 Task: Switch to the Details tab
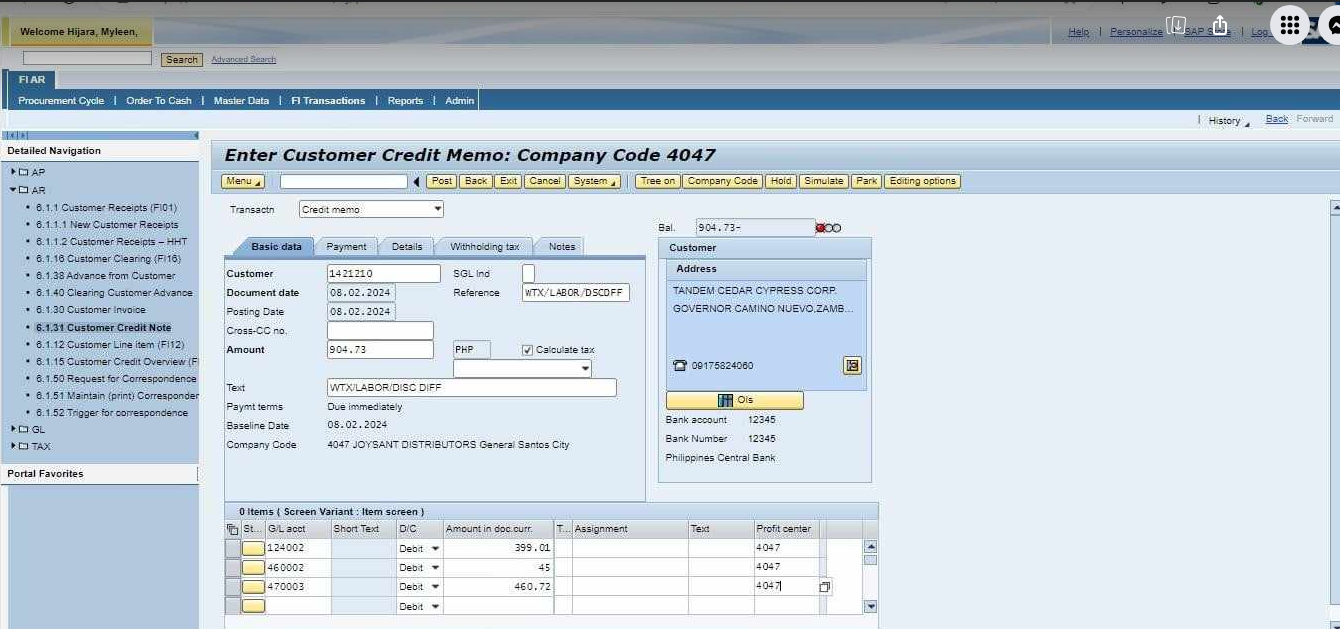click(x=407, y=247)
